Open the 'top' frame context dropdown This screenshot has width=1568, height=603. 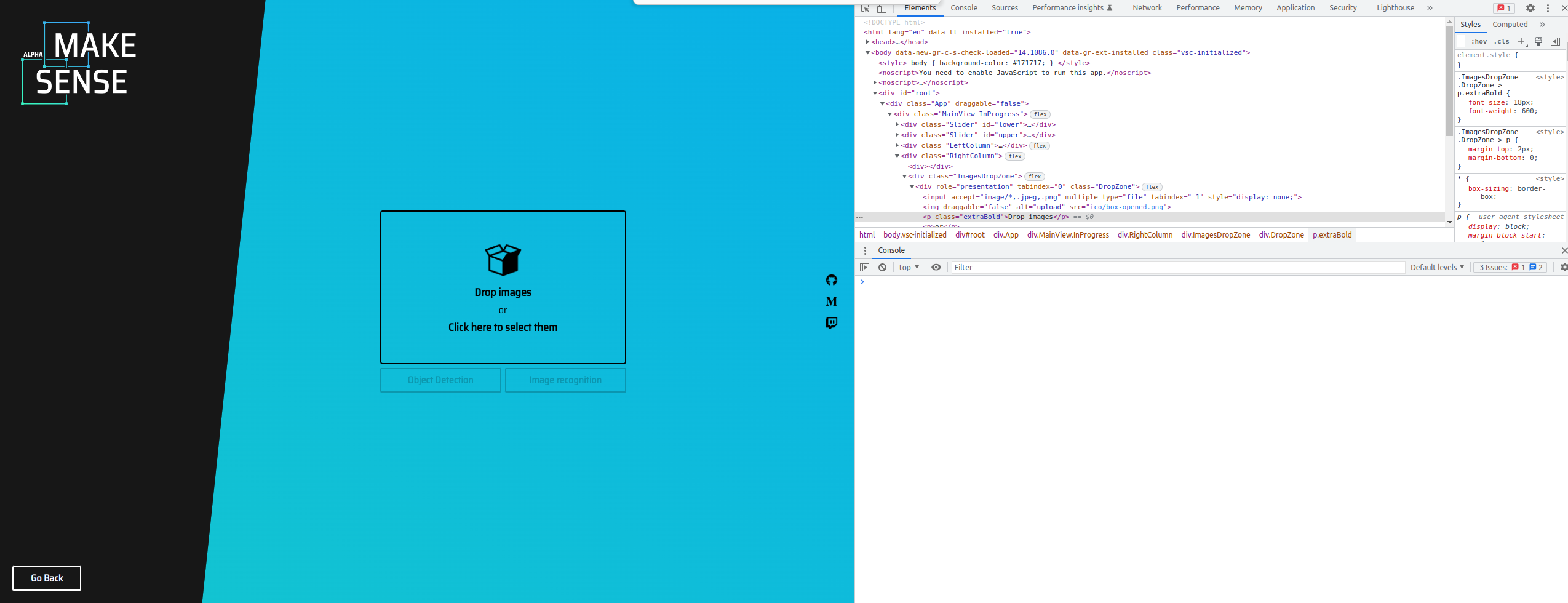pyautogui.click(x=907, y=267)
